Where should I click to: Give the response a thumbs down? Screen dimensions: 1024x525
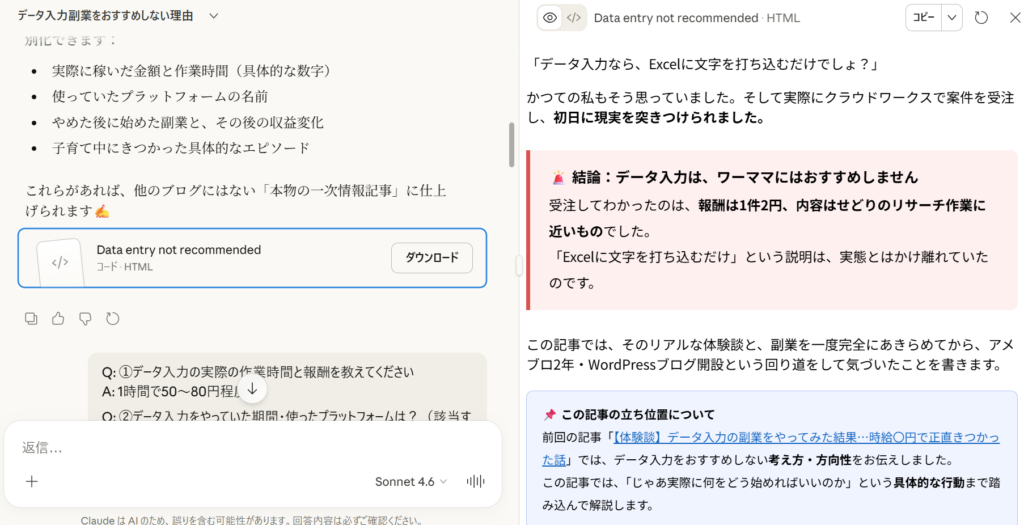[85, 319]
